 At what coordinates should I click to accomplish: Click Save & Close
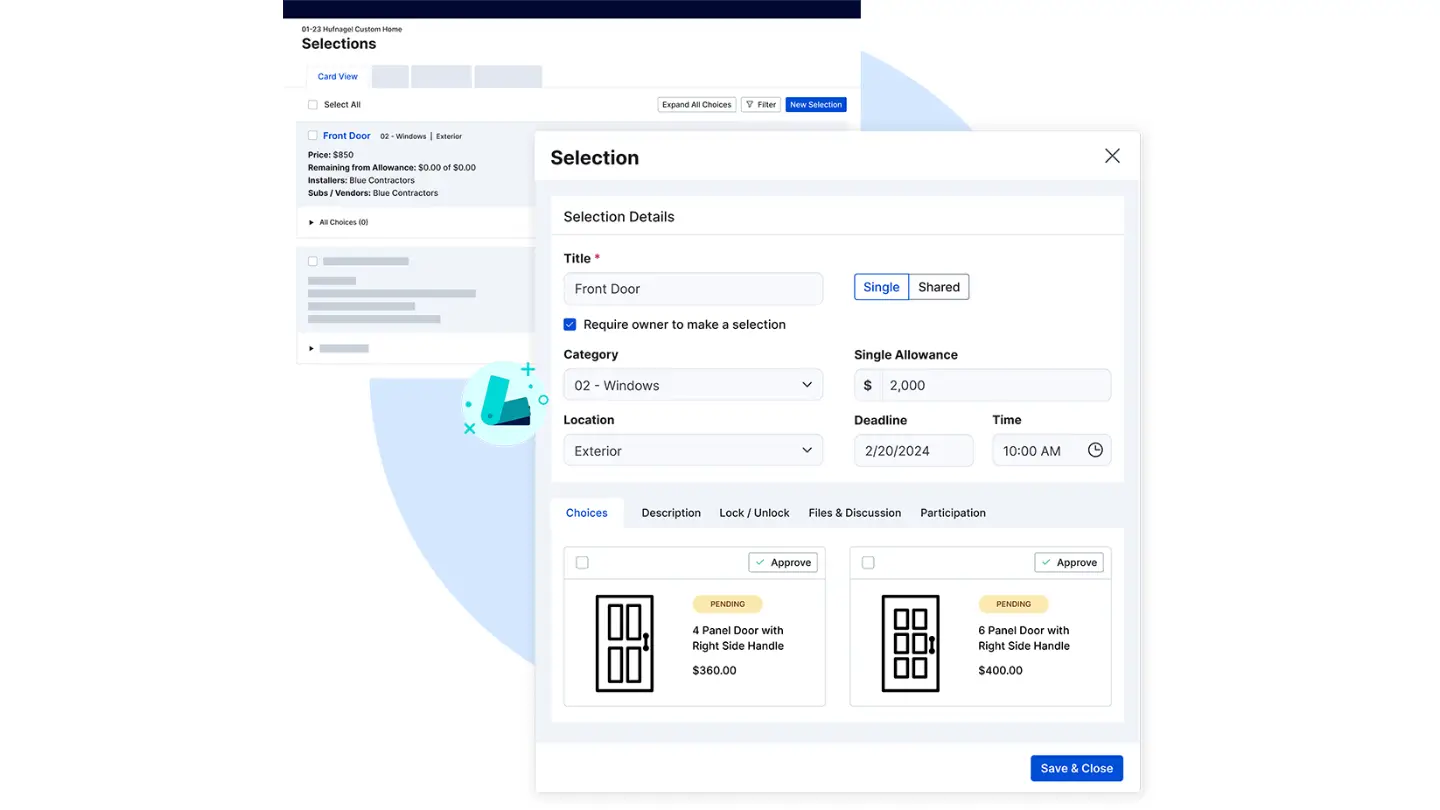point(1077,768)
